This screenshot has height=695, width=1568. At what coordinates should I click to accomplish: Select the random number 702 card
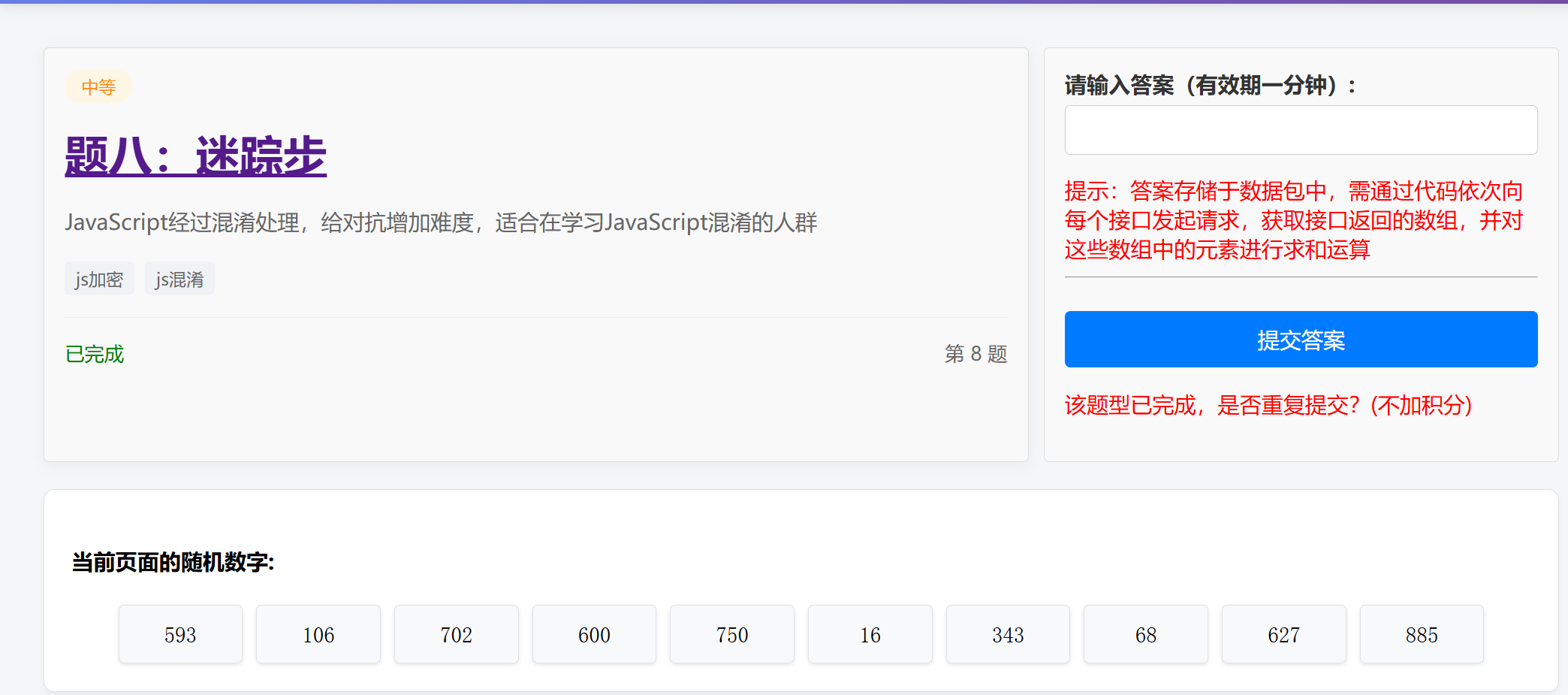[456, 633]
